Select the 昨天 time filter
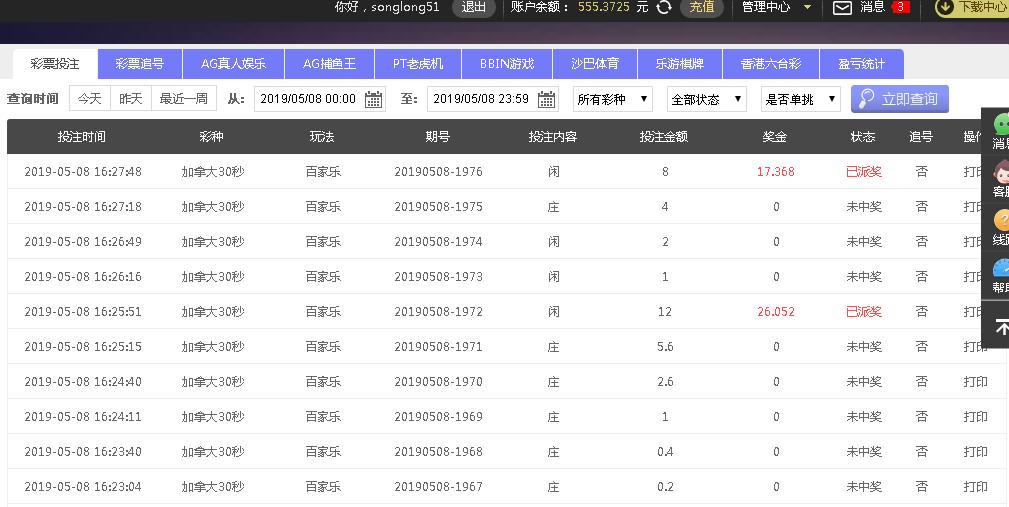Viewport: 1009px width, 507px height. point(131,99)
